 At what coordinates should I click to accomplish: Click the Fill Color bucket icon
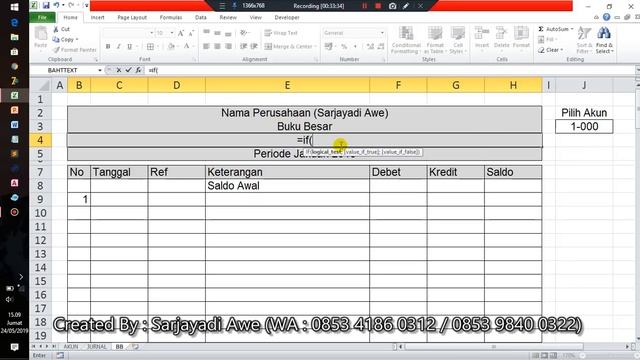coord(171,47)
